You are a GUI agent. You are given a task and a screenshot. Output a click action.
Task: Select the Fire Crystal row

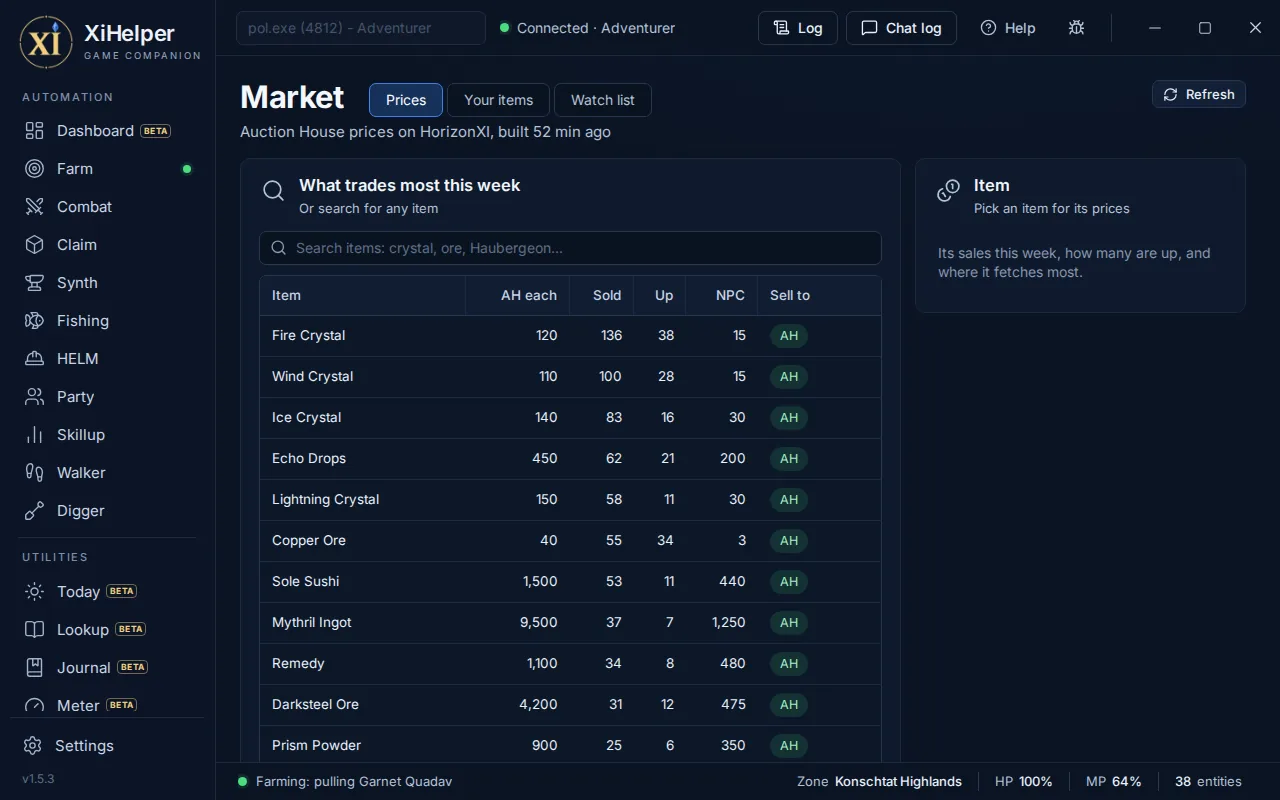[570, 336]
